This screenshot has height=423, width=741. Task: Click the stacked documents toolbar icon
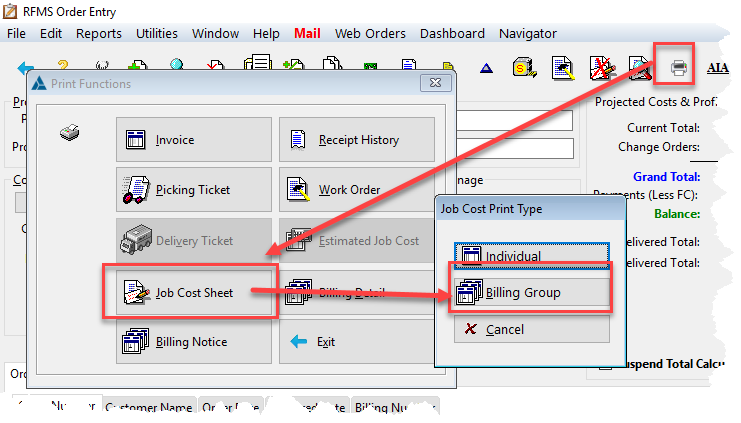click(x=258, y=62)
